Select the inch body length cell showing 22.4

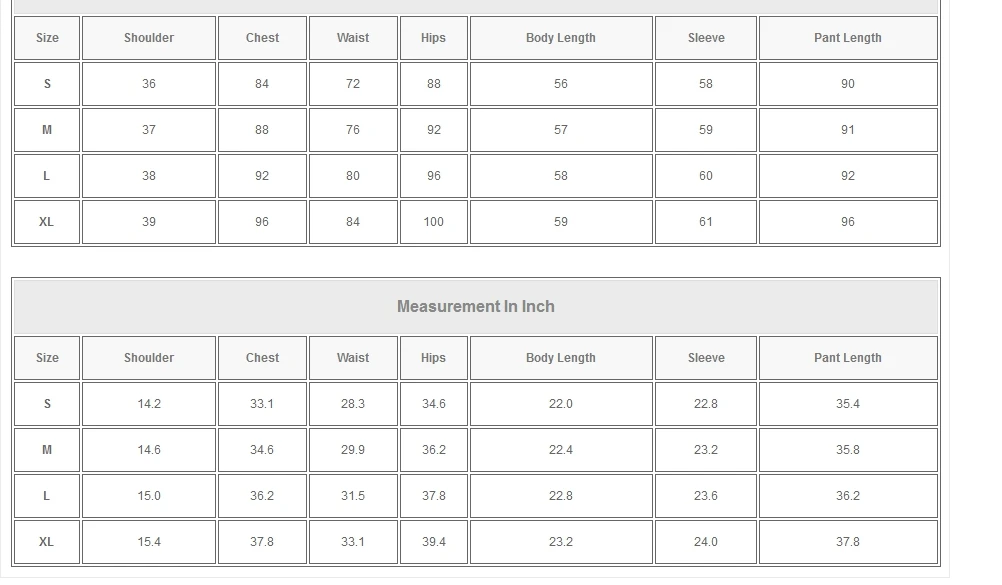point(561,450)
